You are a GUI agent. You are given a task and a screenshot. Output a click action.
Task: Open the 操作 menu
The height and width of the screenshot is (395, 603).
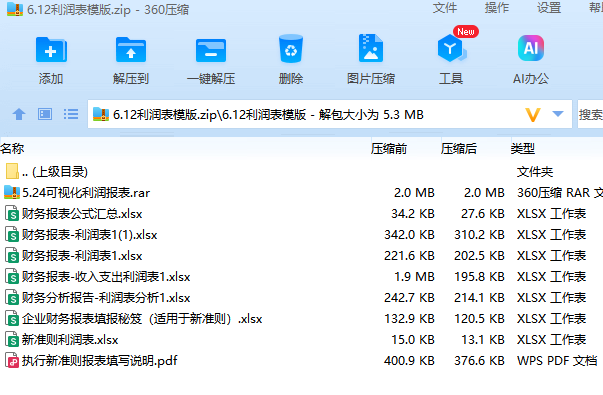click(496, 8)
